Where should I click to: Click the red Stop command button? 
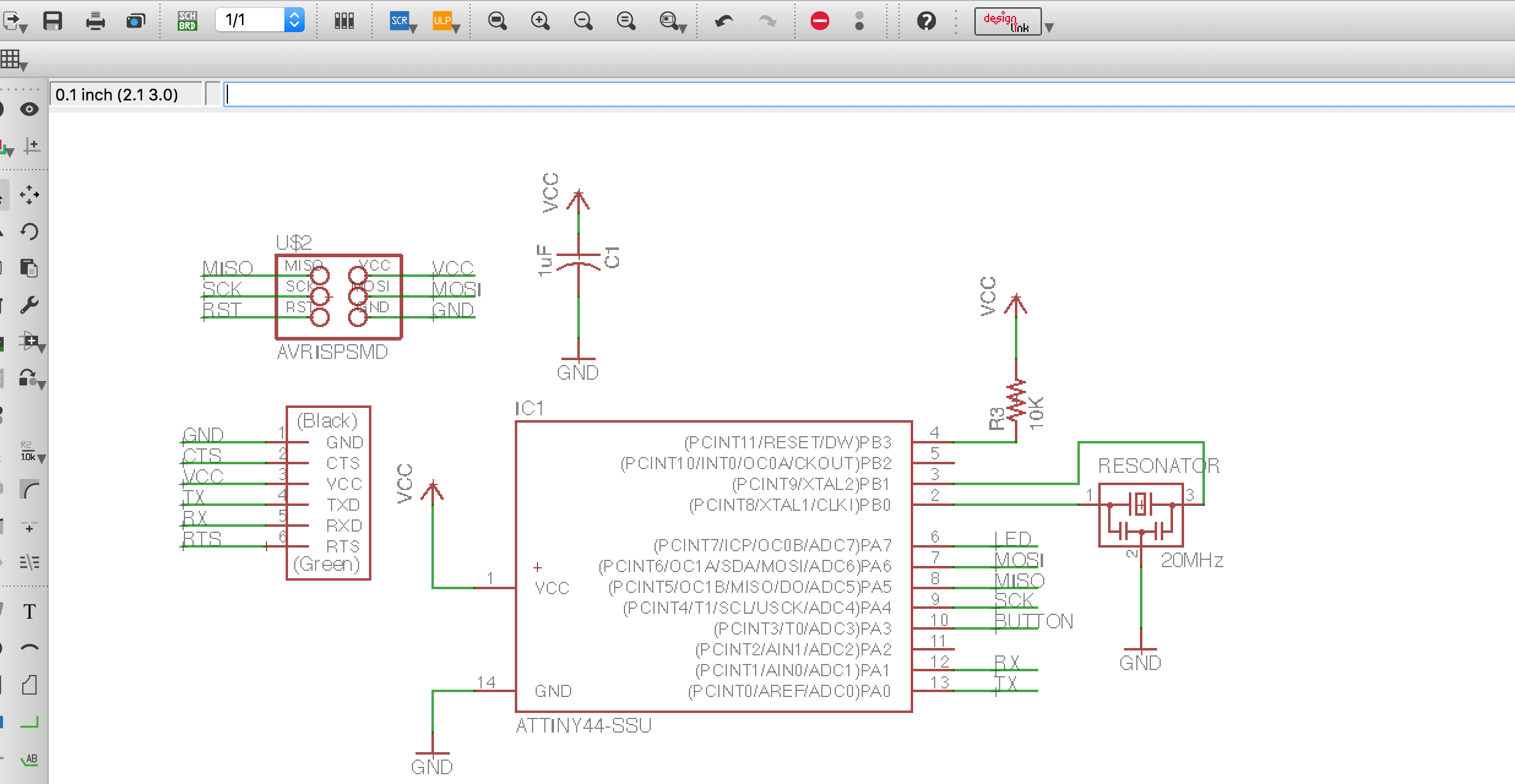click(819, 21)
